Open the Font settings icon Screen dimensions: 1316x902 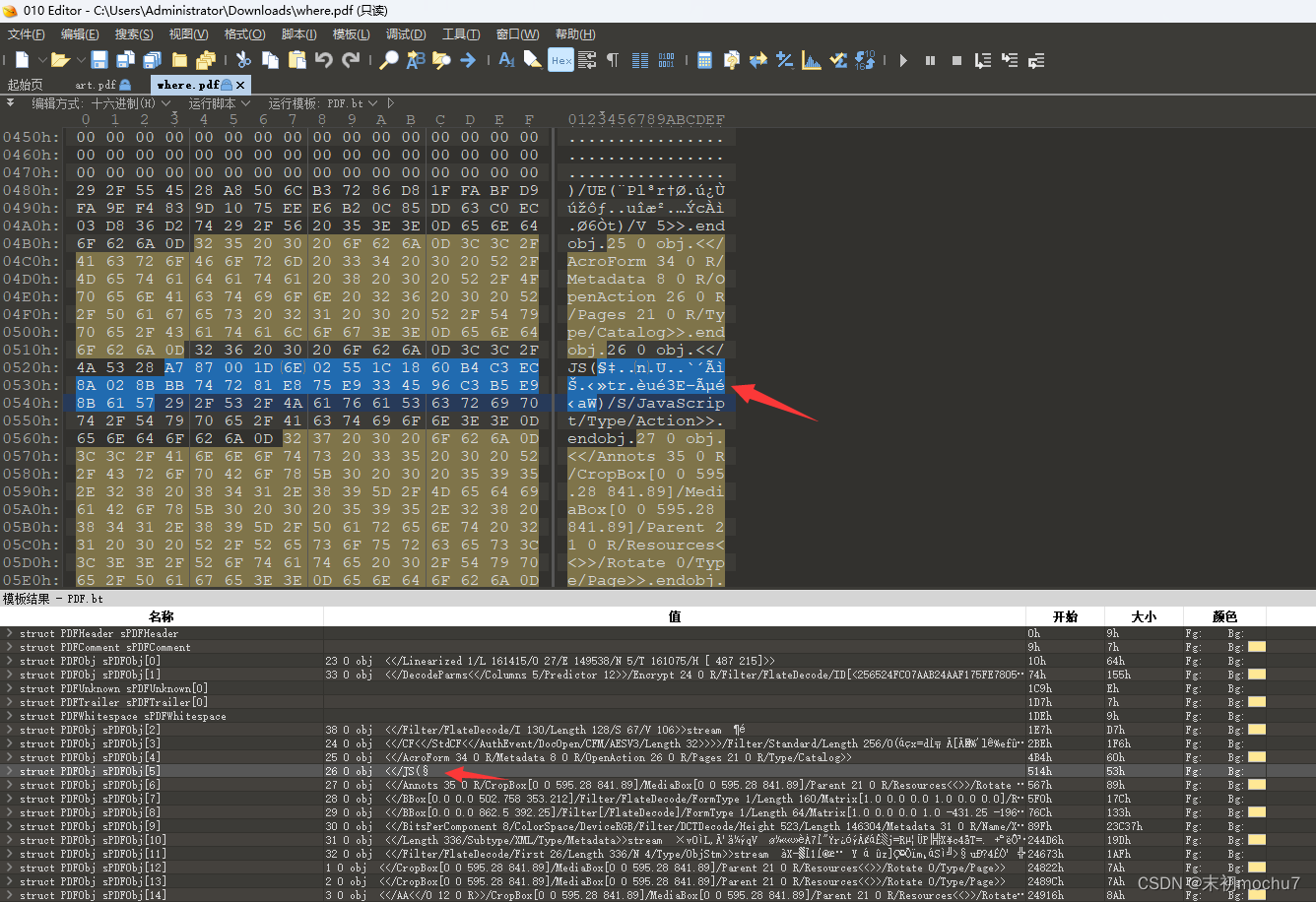[506, 60]
